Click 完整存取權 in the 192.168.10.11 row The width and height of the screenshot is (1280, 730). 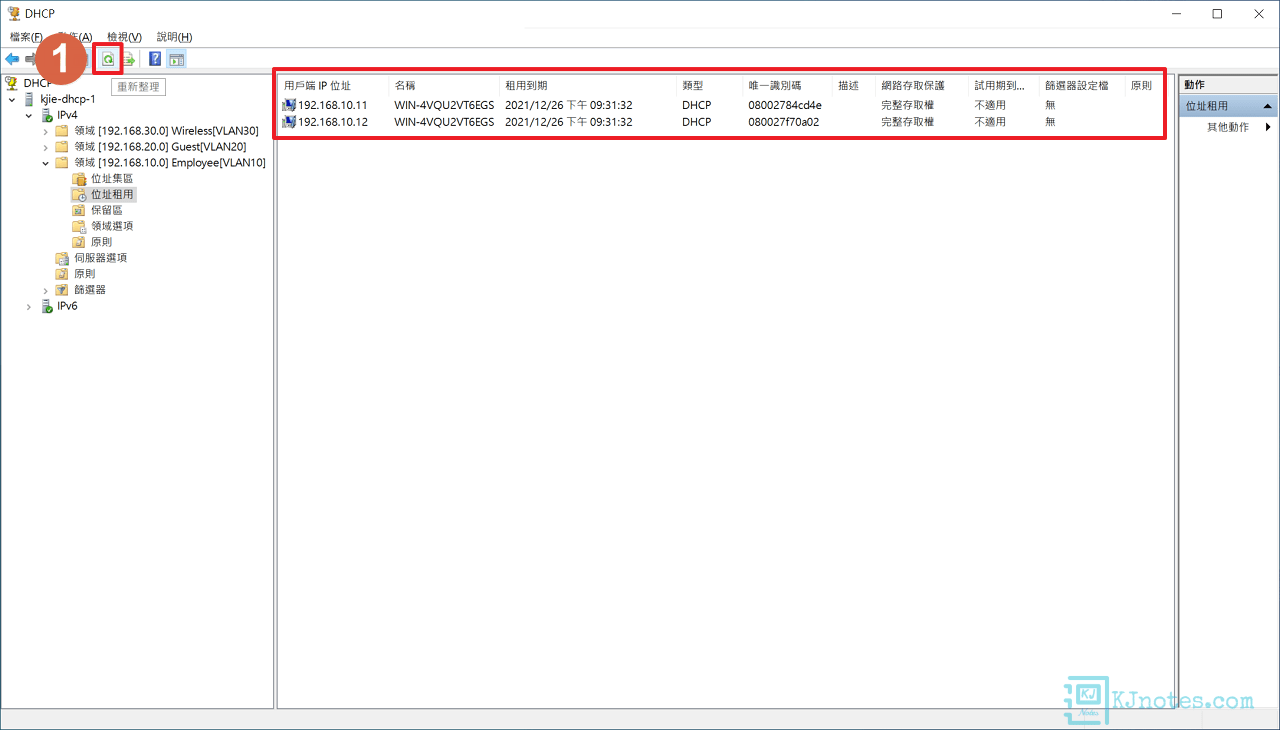point(907,105)
